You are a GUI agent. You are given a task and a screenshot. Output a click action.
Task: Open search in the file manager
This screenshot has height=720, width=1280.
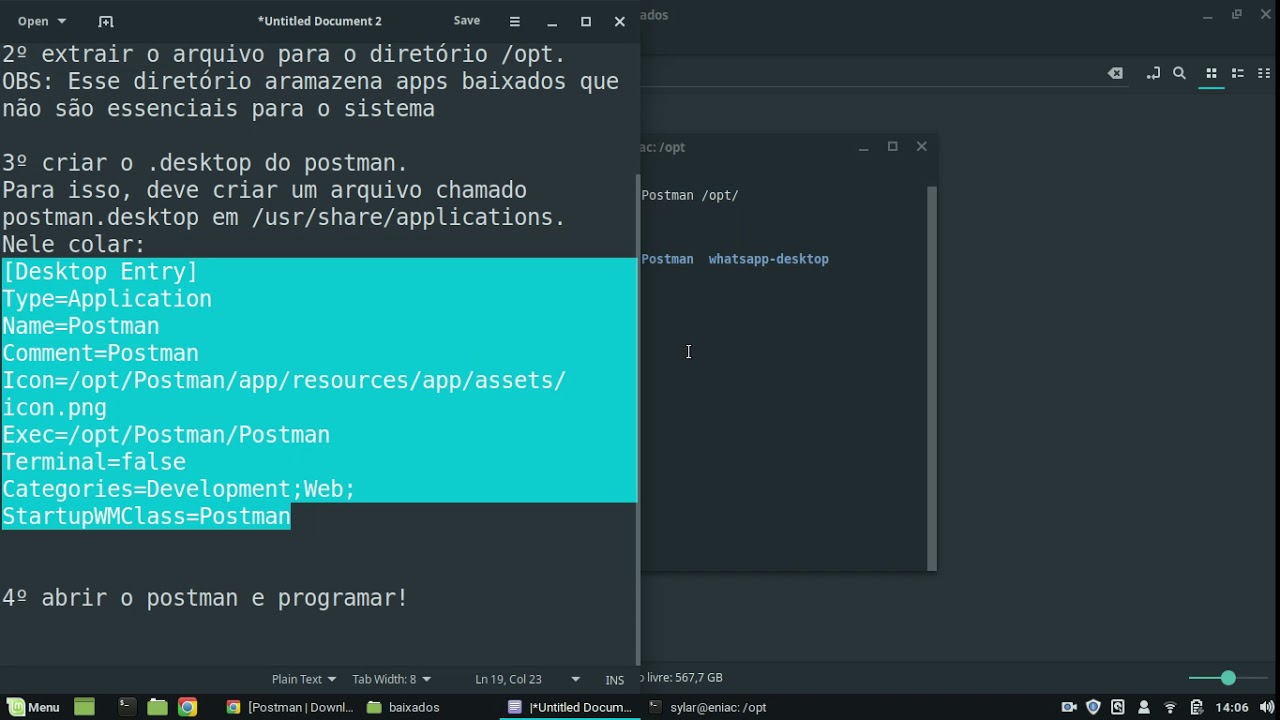[1179, 73]
